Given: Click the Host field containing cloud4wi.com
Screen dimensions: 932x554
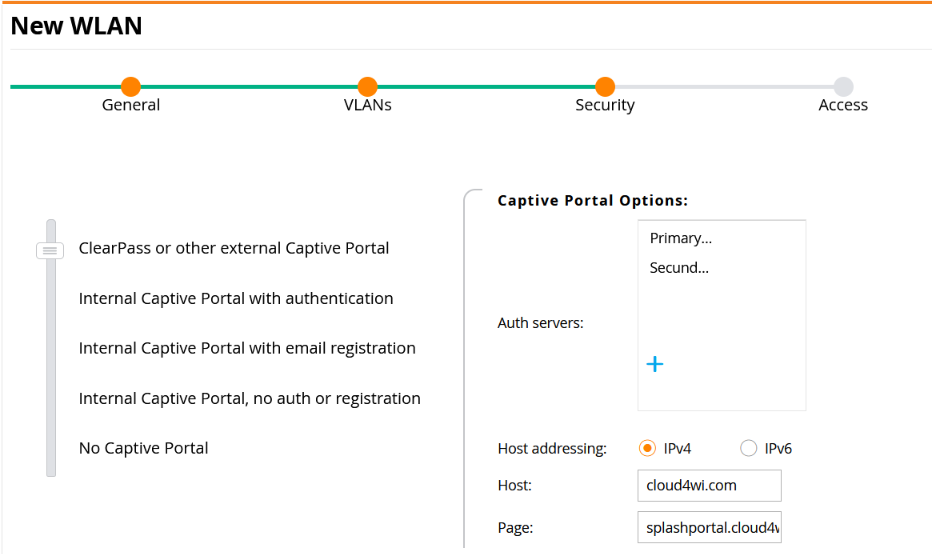Looking at the screenshot, I should 709,486.
